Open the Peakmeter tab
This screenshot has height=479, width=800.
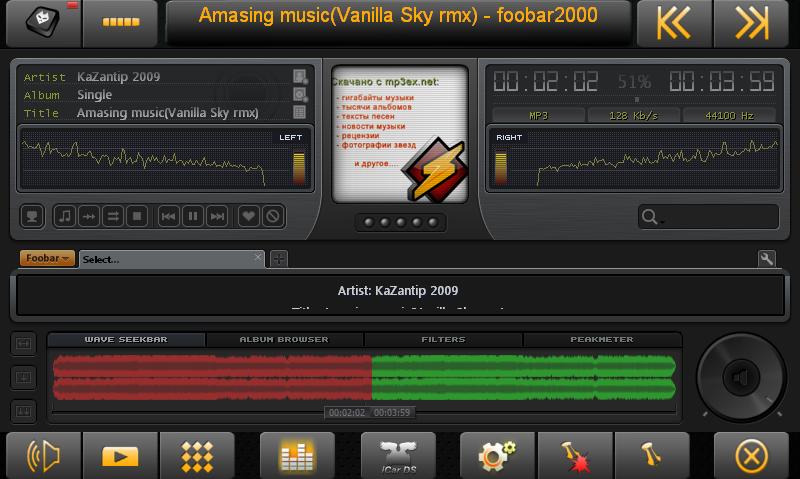601,340
